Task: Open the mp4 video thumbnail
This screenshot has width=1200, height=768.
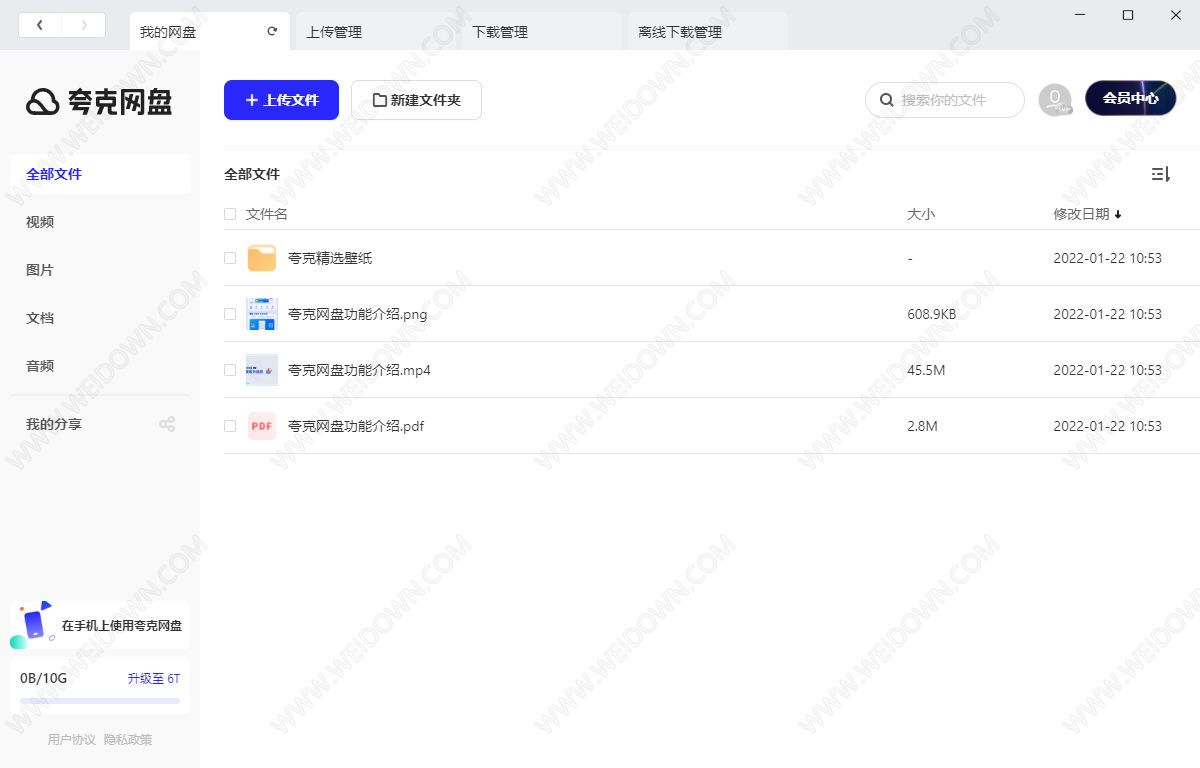Action: (262, 370)
